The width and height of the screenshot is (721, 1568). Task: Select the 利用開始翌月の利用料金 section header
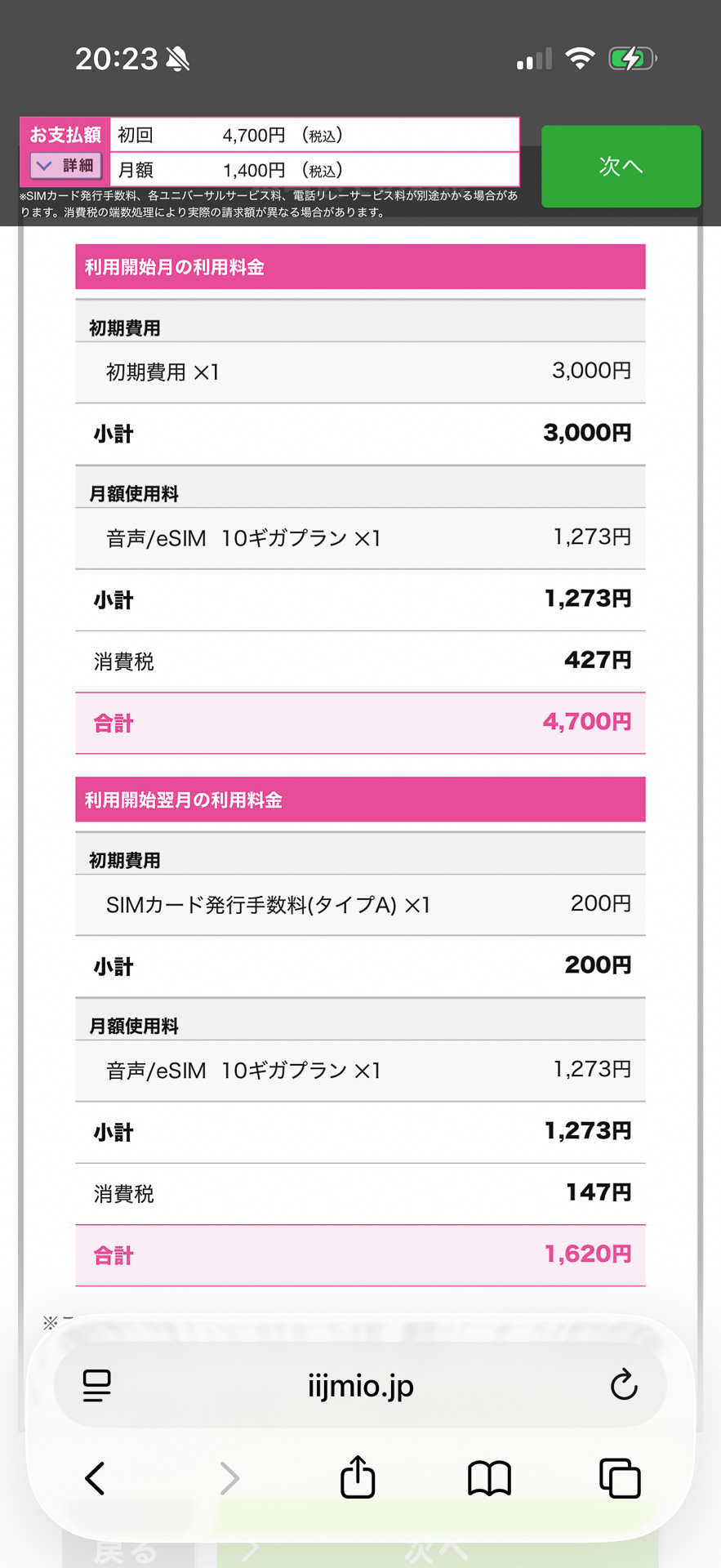360,800
